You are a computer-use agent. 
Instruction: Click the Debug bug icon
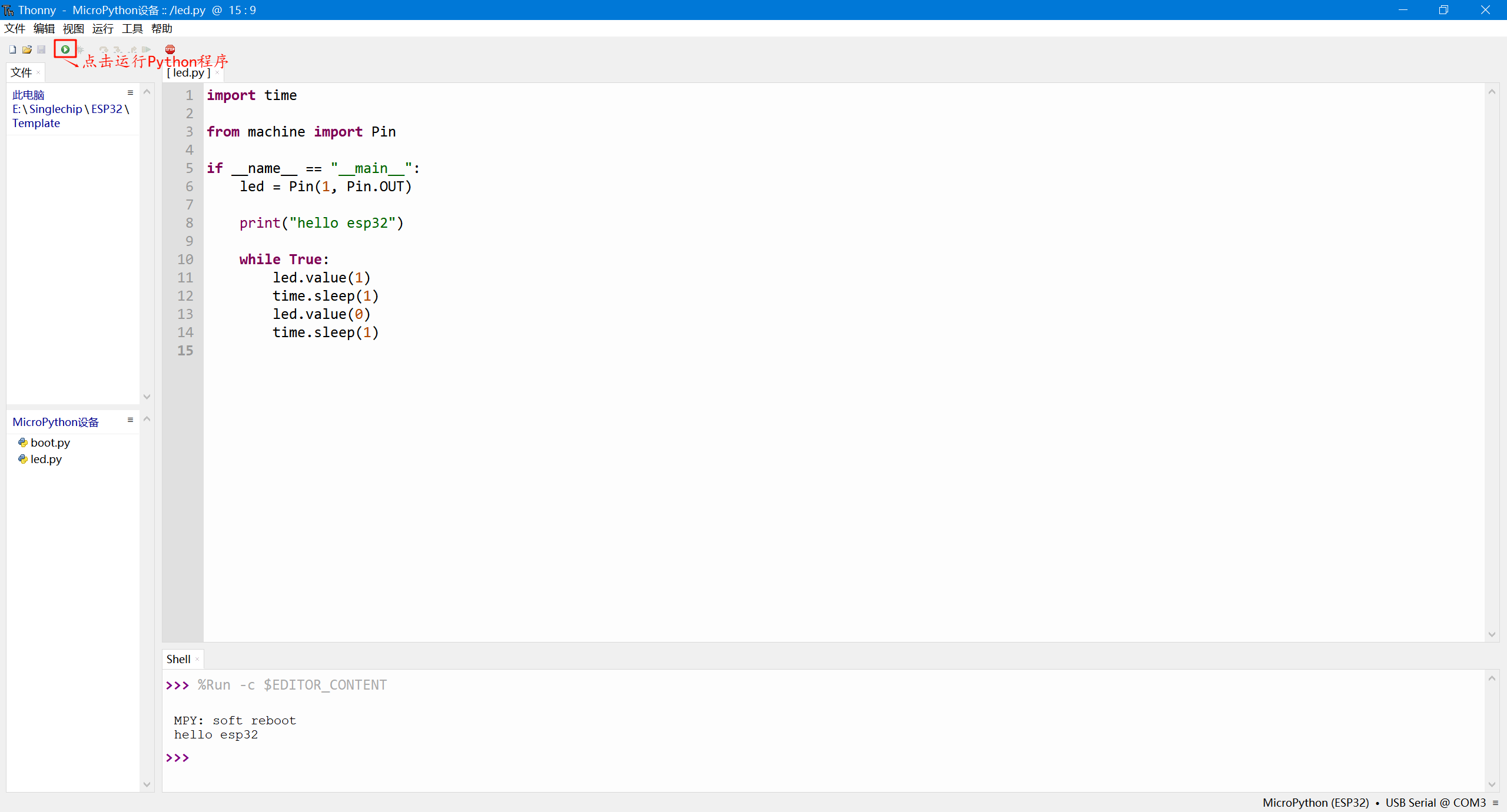point(81,49)
